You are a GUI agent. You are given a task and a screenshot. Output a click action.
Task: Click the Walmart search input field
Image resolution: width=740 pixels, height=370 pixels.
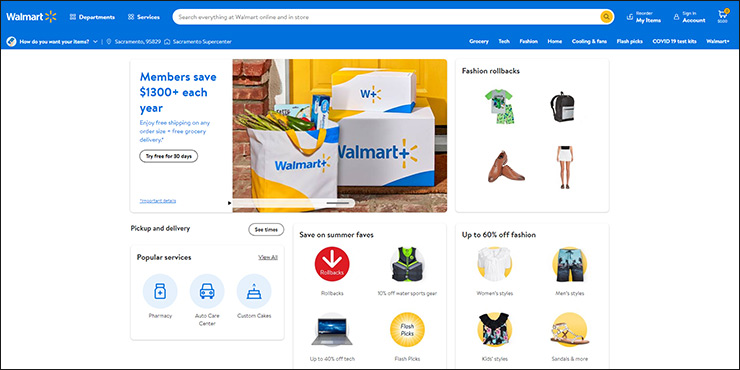(x=387, y=17)
